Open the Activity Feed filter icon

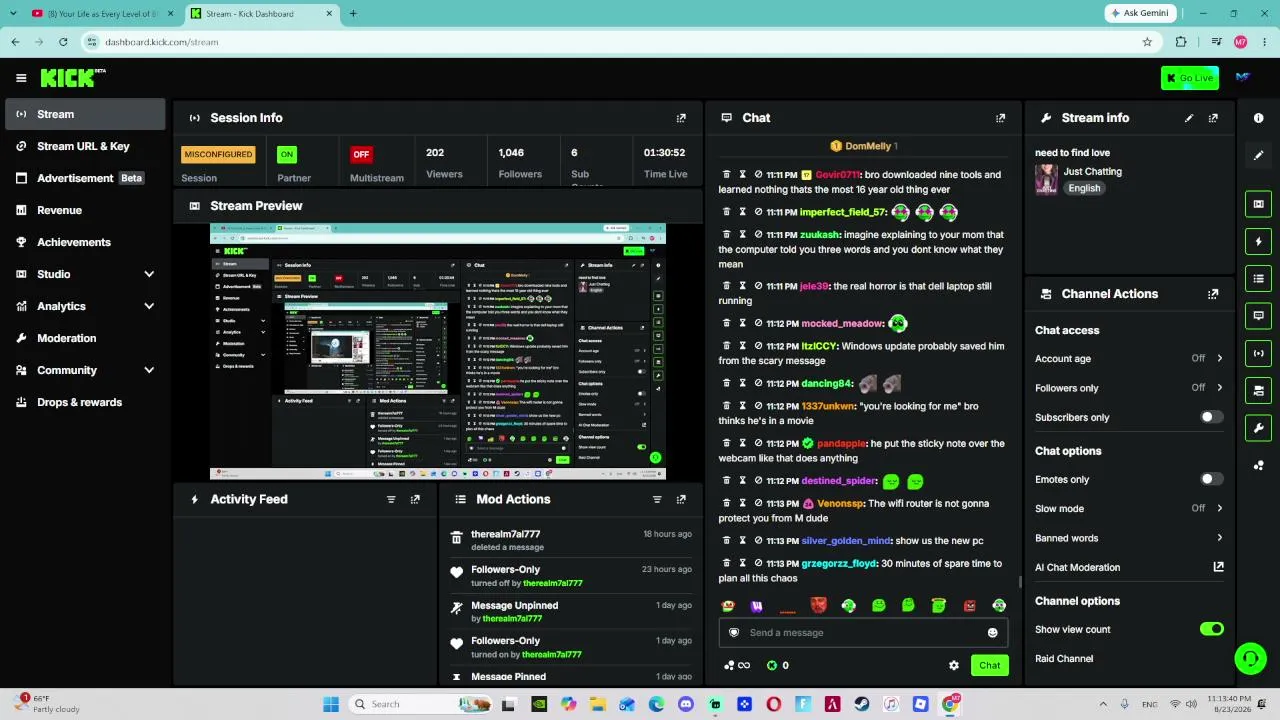[391, 499]
